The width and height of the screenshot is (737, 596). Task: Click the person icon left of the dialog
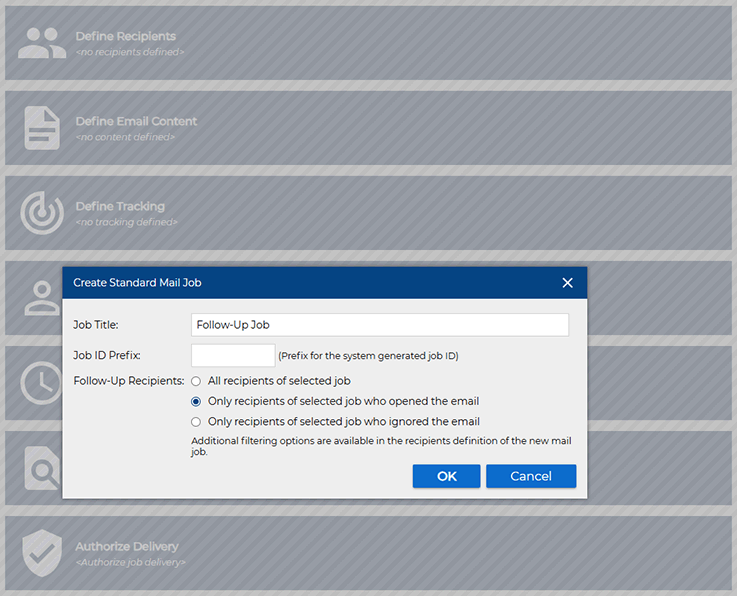[42, 298]
